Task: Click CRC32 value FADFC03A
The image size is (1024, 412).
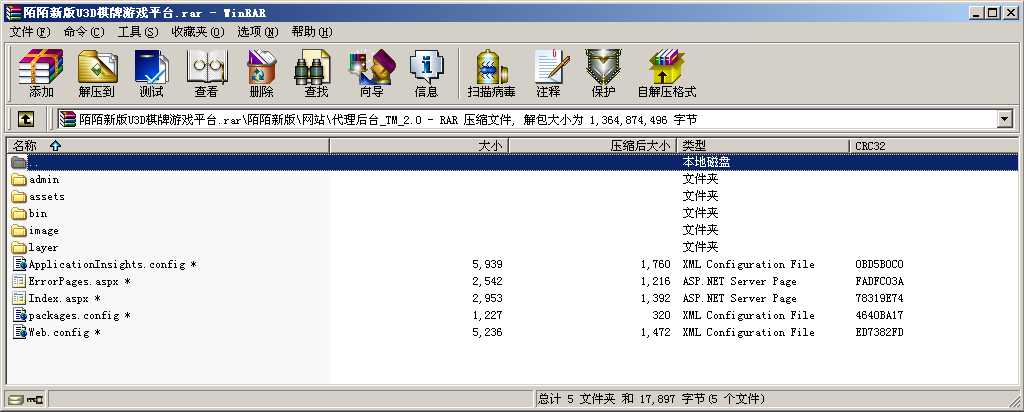Action: 879,281
